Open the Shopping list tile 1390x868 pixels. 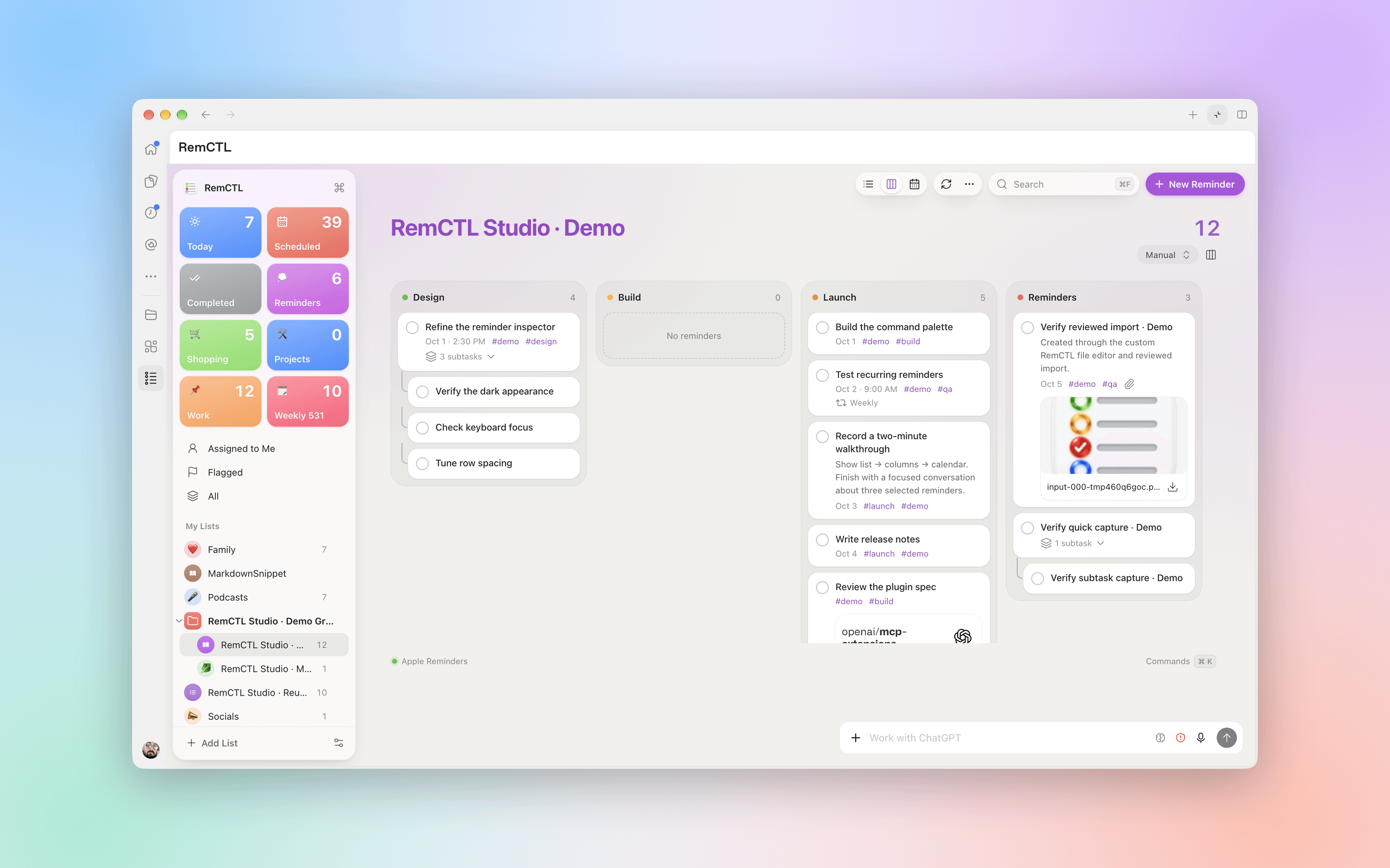pyautogui.click(x=220, y=345)
